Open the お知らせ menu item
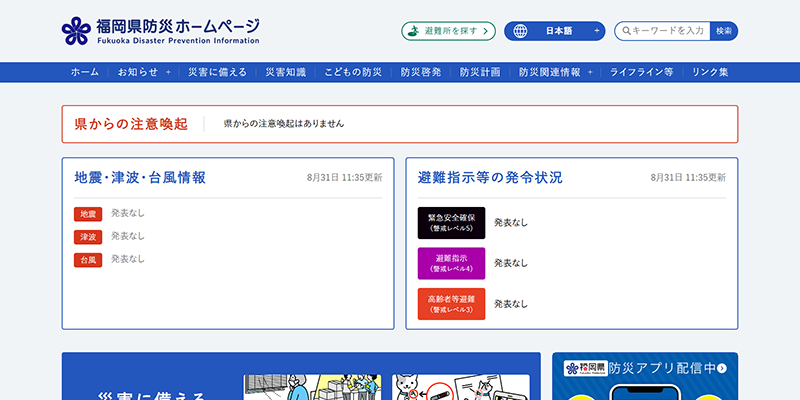 (138, 72)
